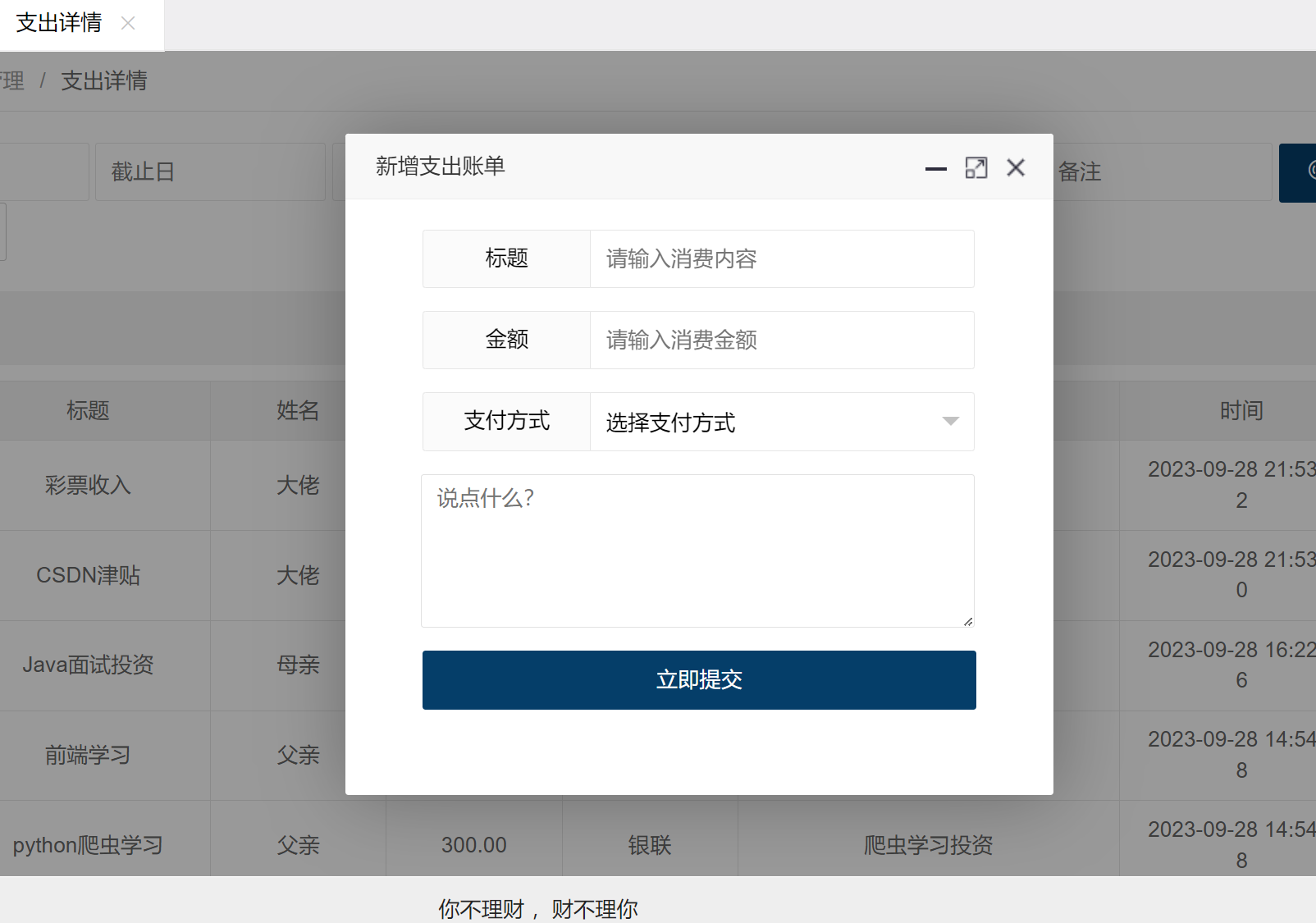Viewport: 1316px width, 923px height.
Task: Click the 截止日 date filter field
Action: [x=210, y=172]
